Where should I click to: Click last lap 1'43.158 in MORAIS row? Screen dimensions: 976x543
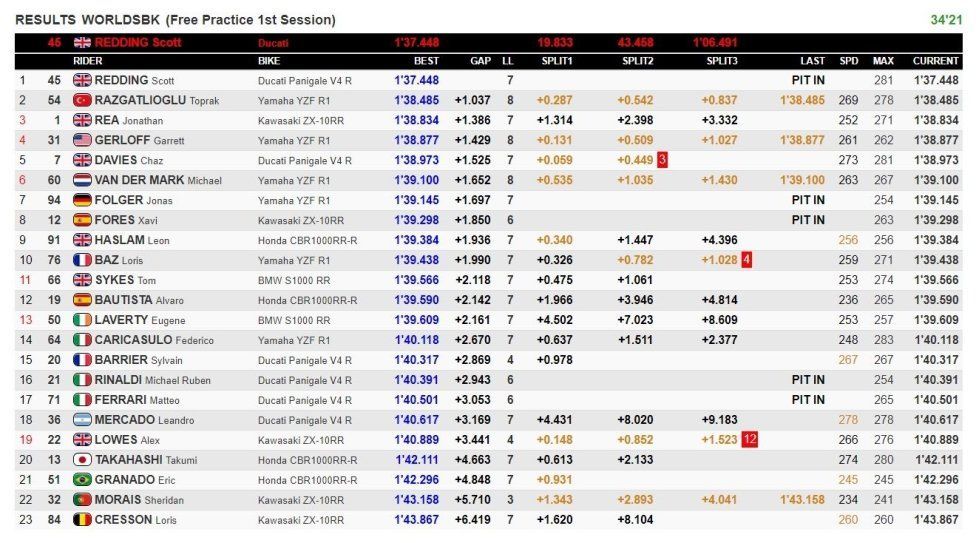click(x=802, y=499)
